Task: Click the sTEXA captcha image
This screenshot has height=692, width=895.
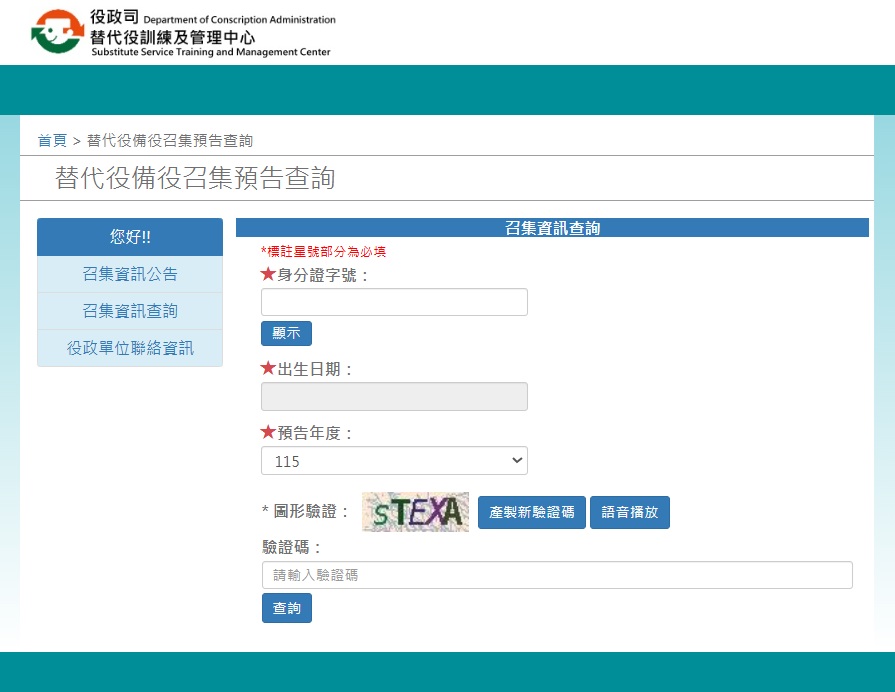Action: click(x=415, y=511)
